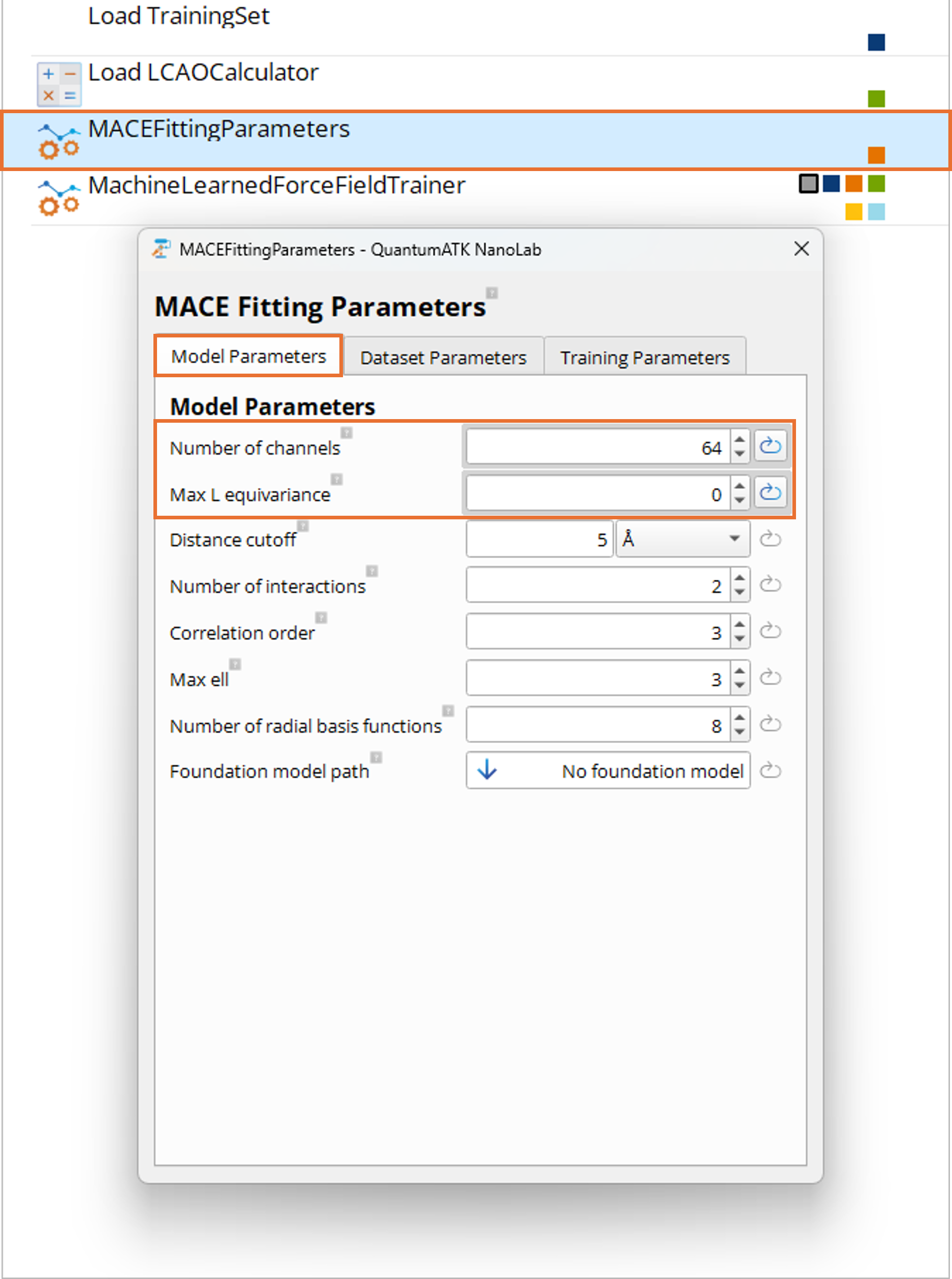The height and width of the screenshot is (1279, 952).
Task: Click help icon beside MACE Fitting Parameters title
Action: coord(492,293)
